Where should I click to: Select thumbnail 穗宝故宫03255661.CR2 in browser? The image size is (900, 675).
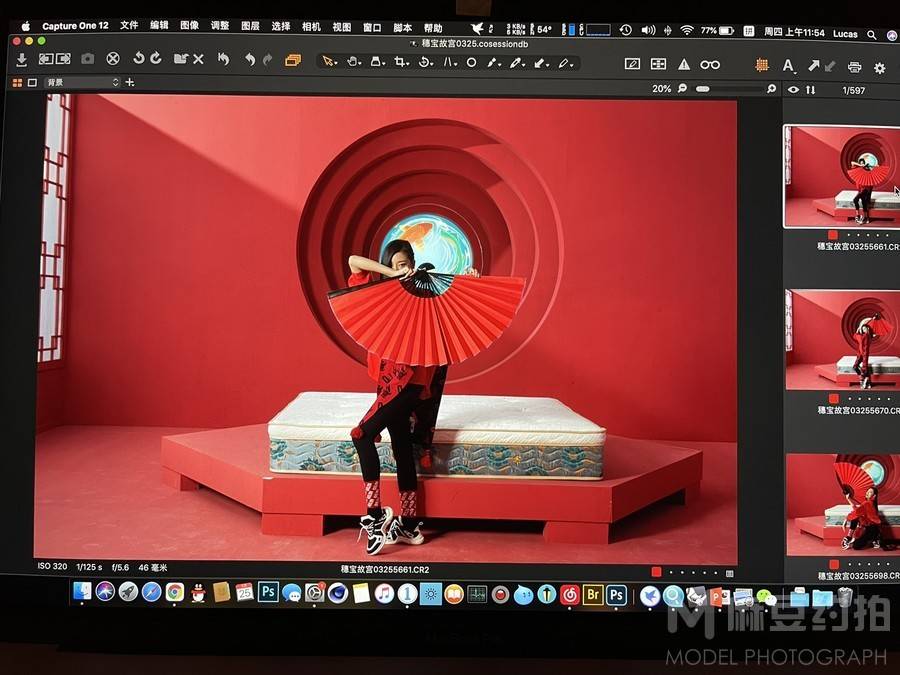coord(841,176)
